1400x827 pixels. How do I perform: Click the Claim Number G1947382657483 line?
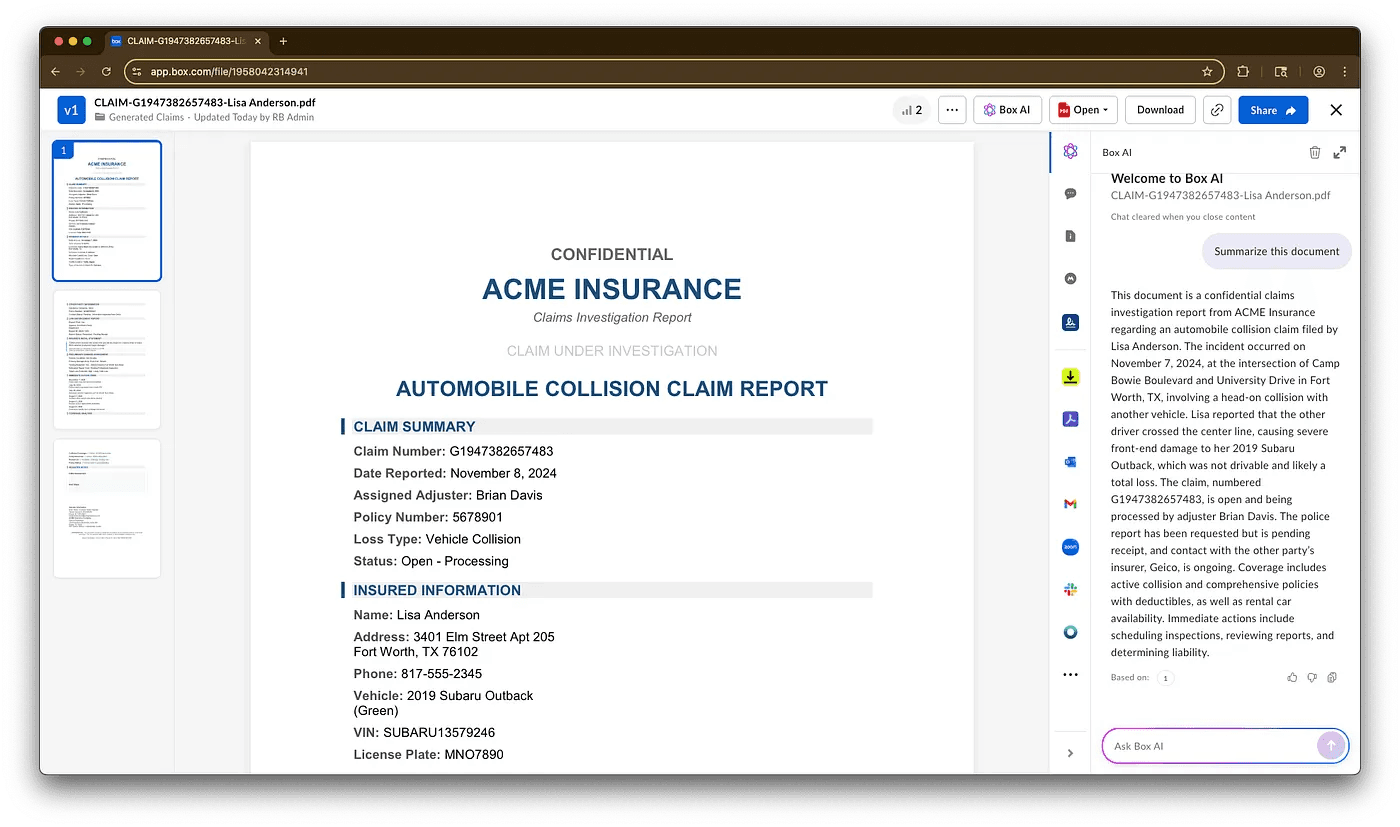[453, 452]
